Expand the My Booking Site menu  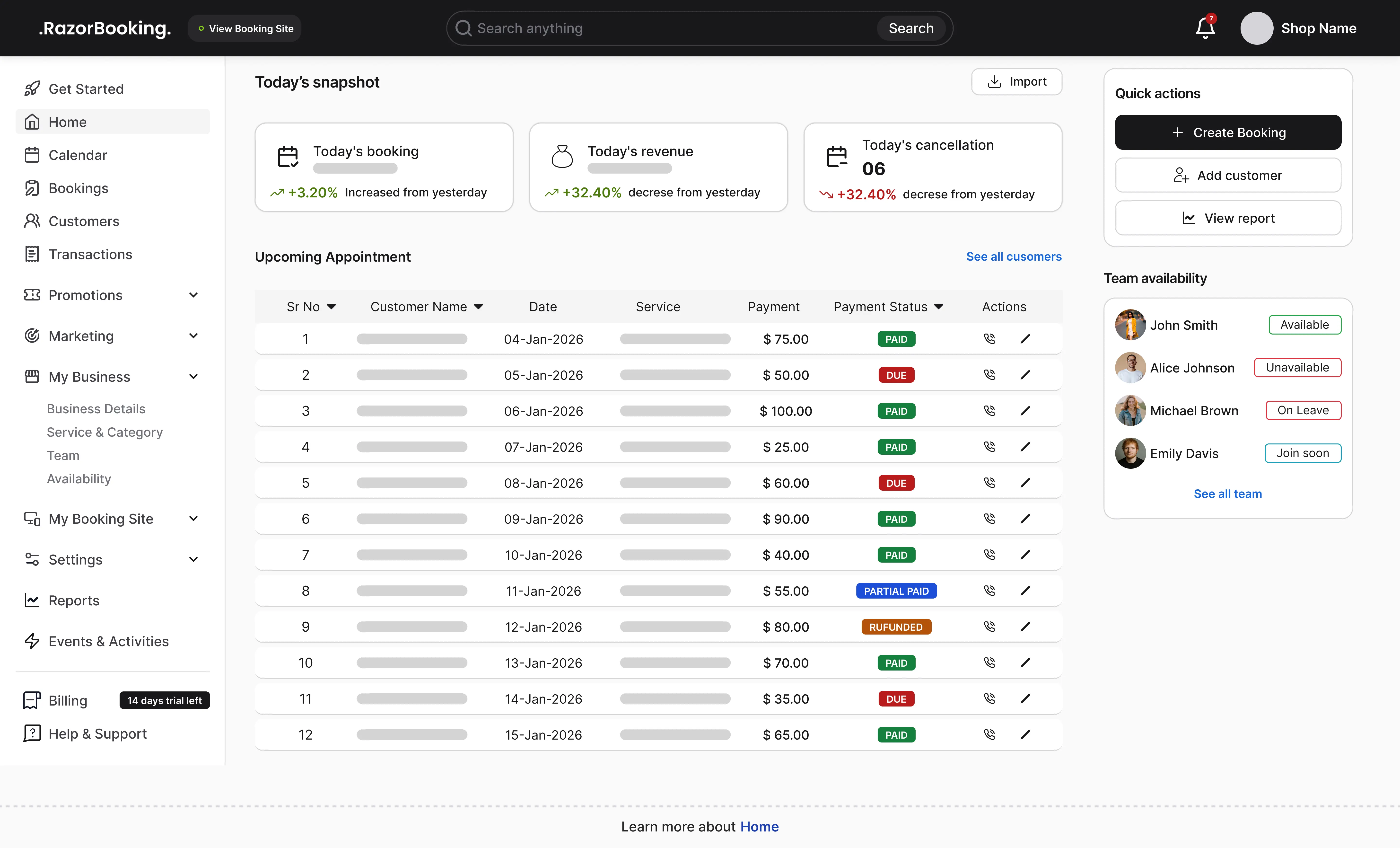click(193, 519)
